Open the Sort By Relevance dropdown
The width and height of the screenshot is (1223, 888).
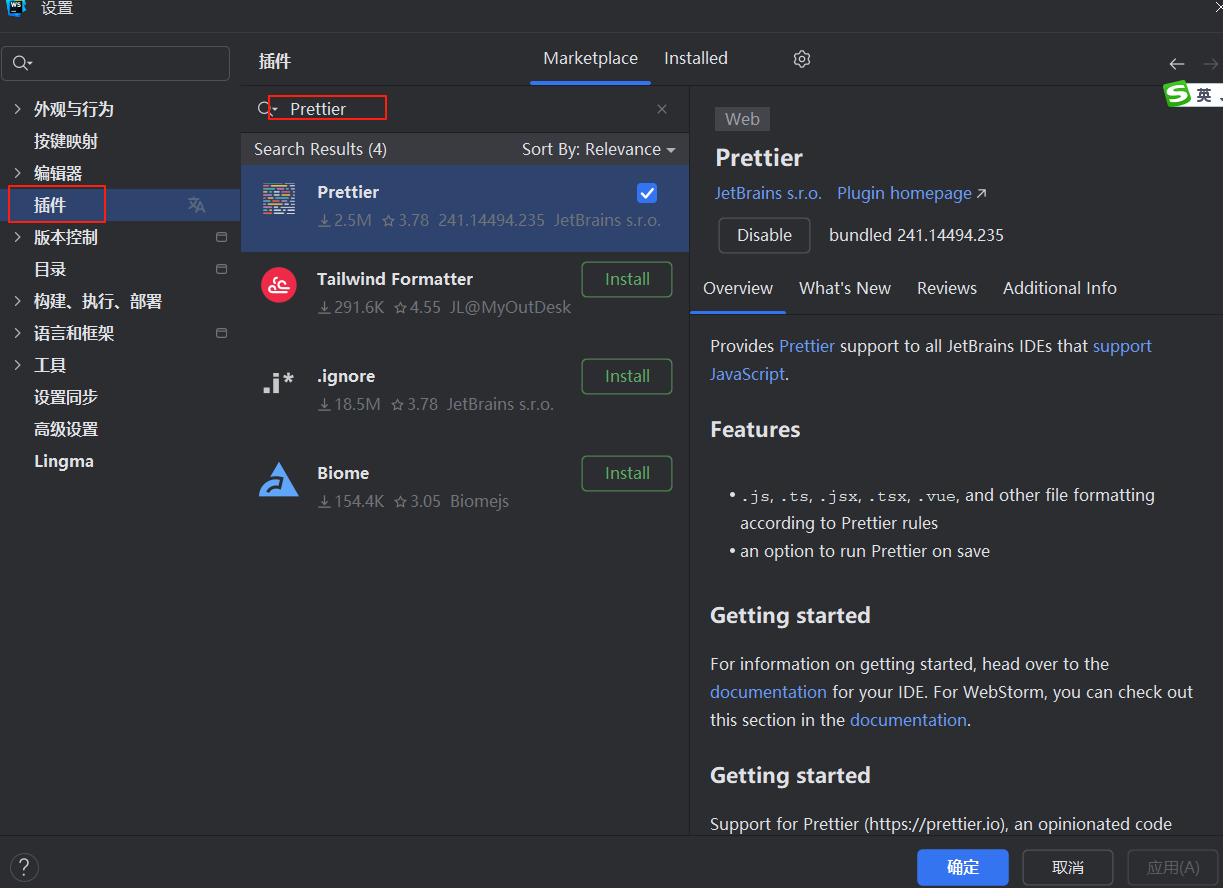(598, 149)
